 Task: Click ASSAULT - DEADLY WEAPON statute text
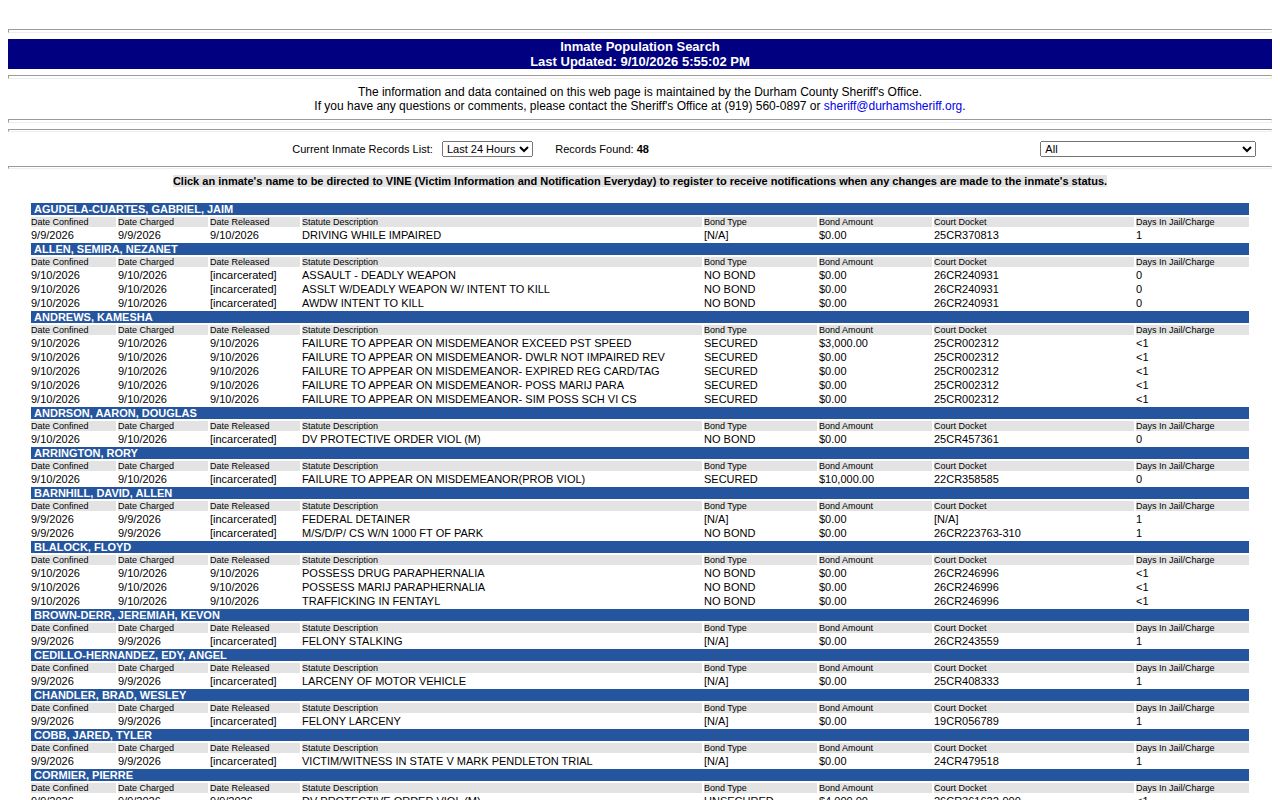click(x=379, y=275)
